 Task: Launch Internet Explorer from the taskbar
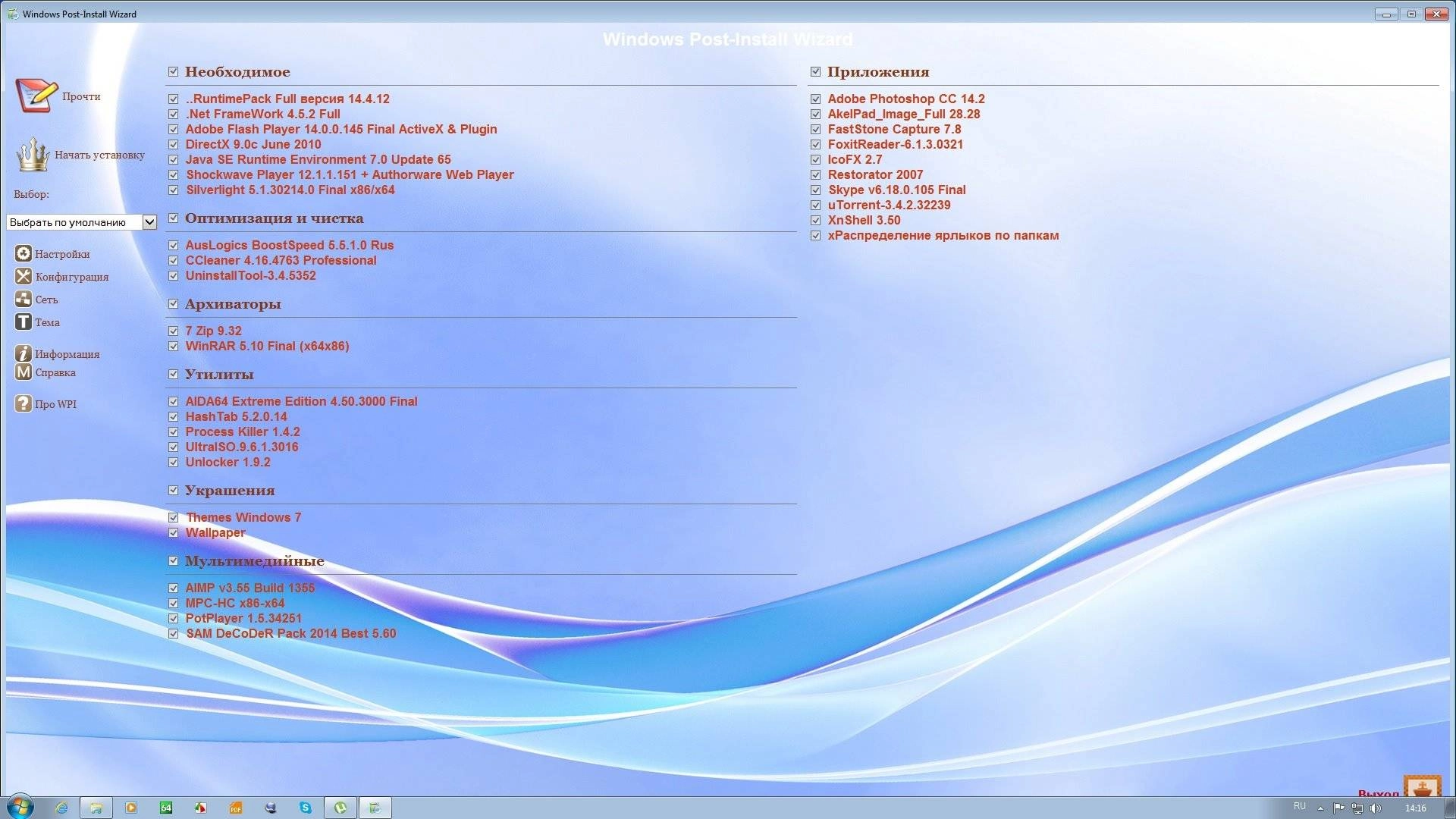tap(61, 808)
